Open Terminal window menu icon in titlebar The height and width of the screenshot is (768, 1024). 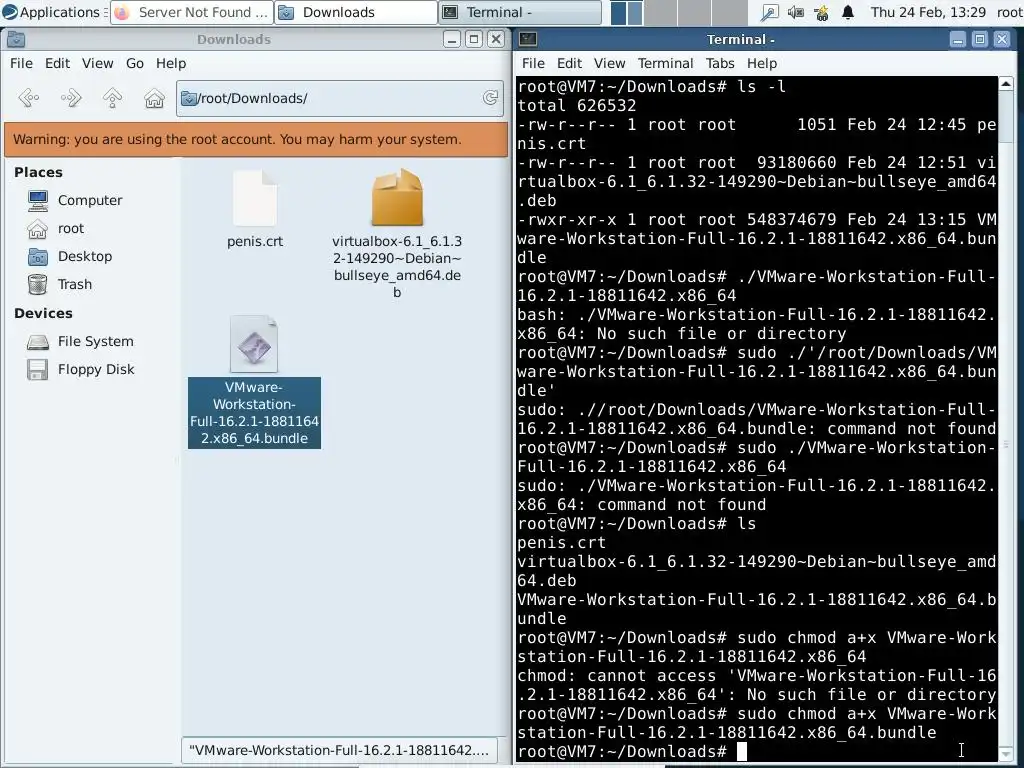click(528, 40)
